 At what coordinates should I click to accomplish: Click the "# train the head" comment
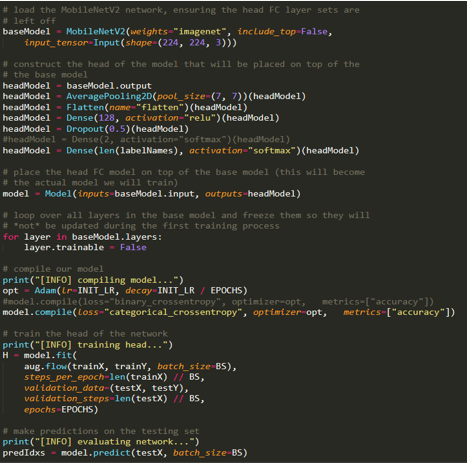(85, 334)
